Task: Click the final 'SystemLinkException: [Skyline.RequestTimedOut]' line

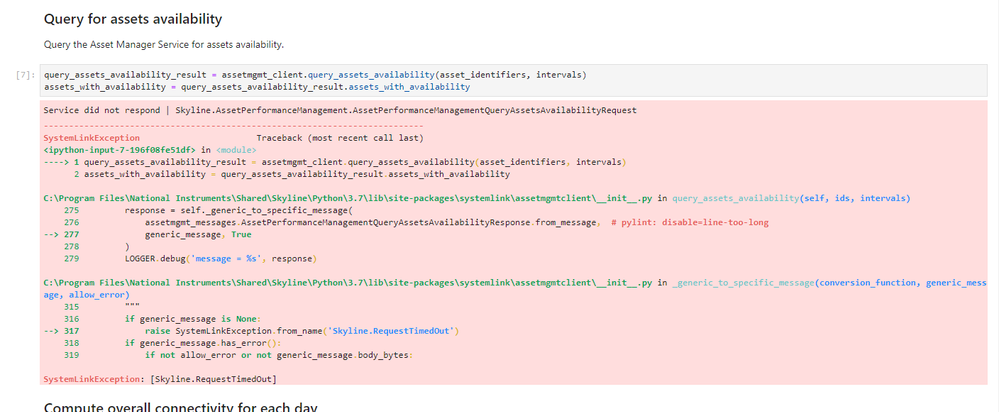Action: tap(159, 380)
